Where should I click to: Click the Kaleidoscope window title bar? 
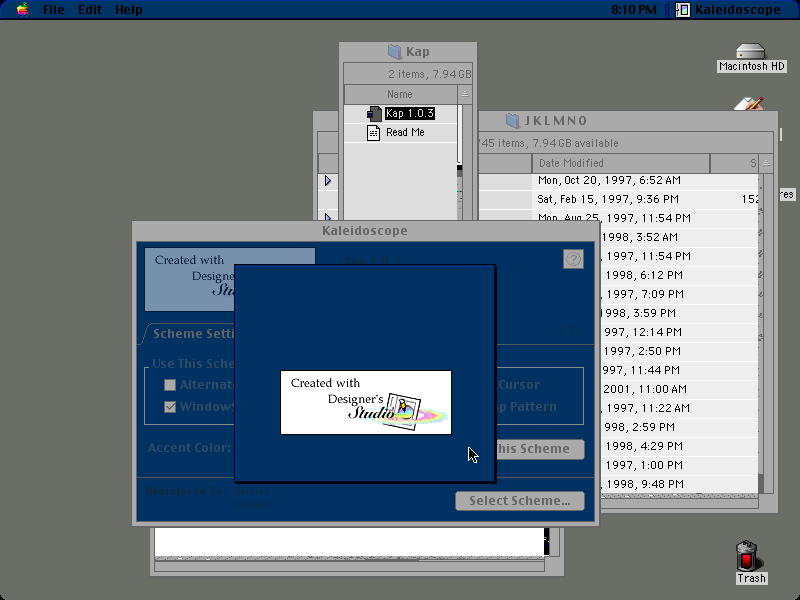pyautogui.click(x=364, y=231)
